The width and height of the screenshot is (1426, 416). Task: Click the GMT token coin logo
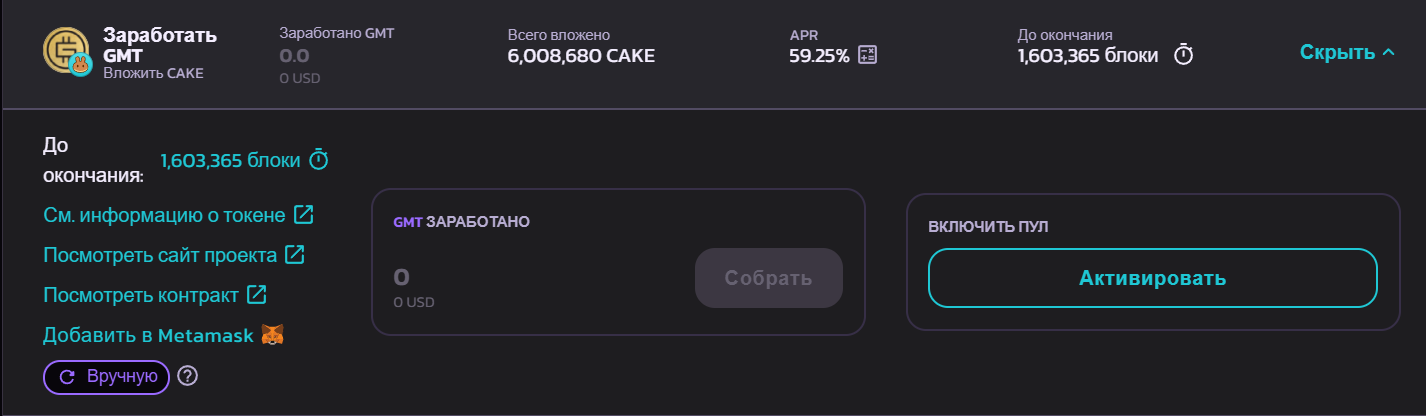(x=66, y=50)
